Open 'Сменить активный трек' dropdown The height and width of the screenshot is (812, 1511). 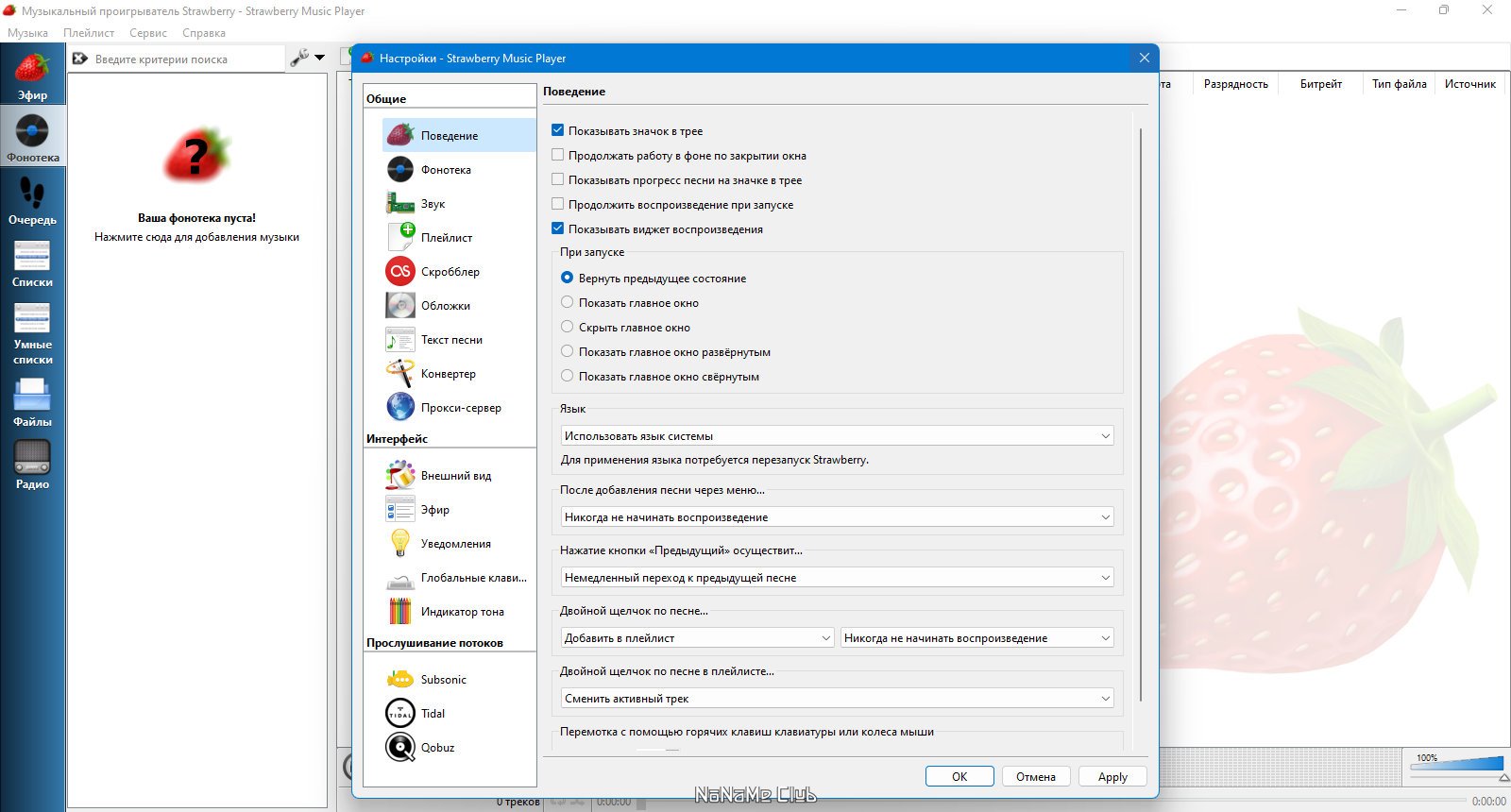tap(837, 699)
